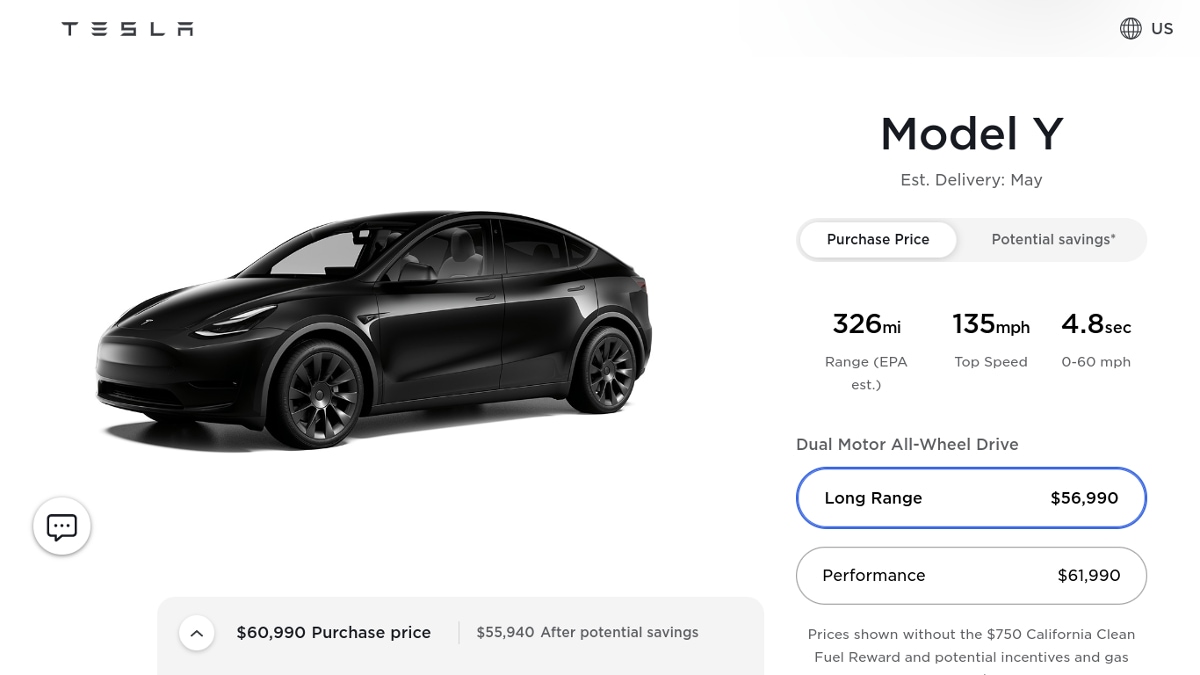1200x675 pixels.
Task: Click the $61,990 Performance price
Action: pos(1088,575)
